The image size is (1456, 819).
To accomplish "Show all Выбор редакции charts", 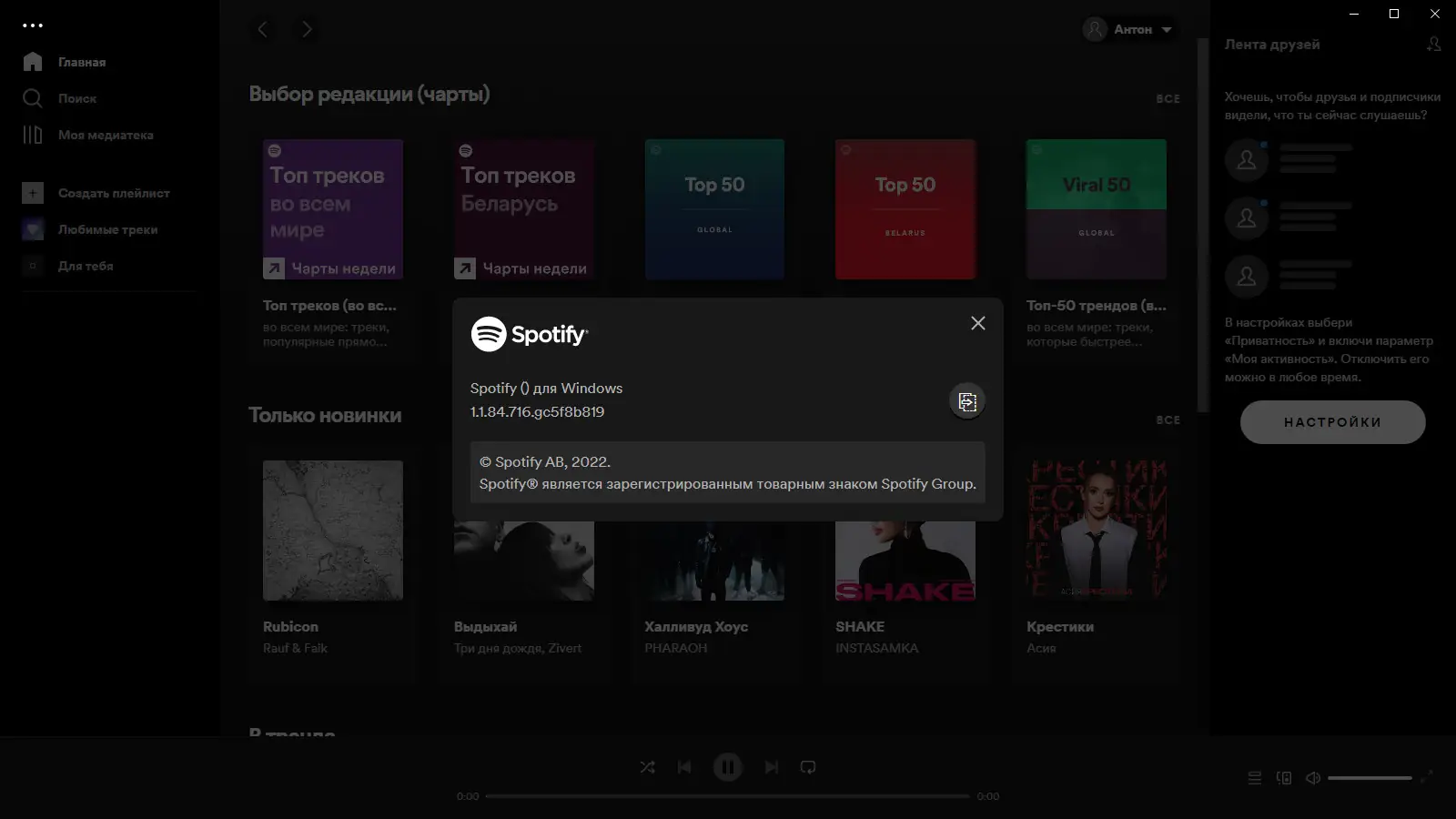I will click(x=1168, y=98).
